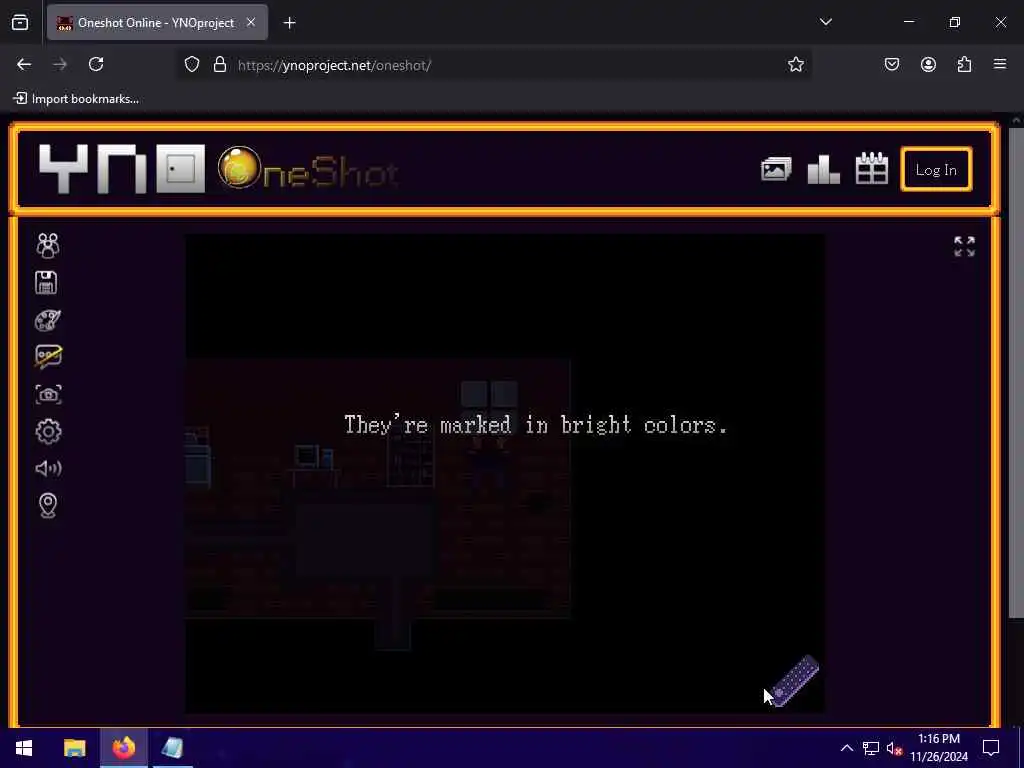Open the location map pin icon

click(x=48, y=505)
